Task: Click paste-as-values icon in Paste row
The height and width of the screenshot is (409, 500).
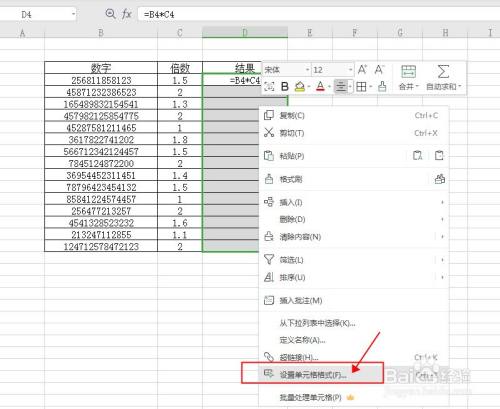Action: (x=418, y=156)
